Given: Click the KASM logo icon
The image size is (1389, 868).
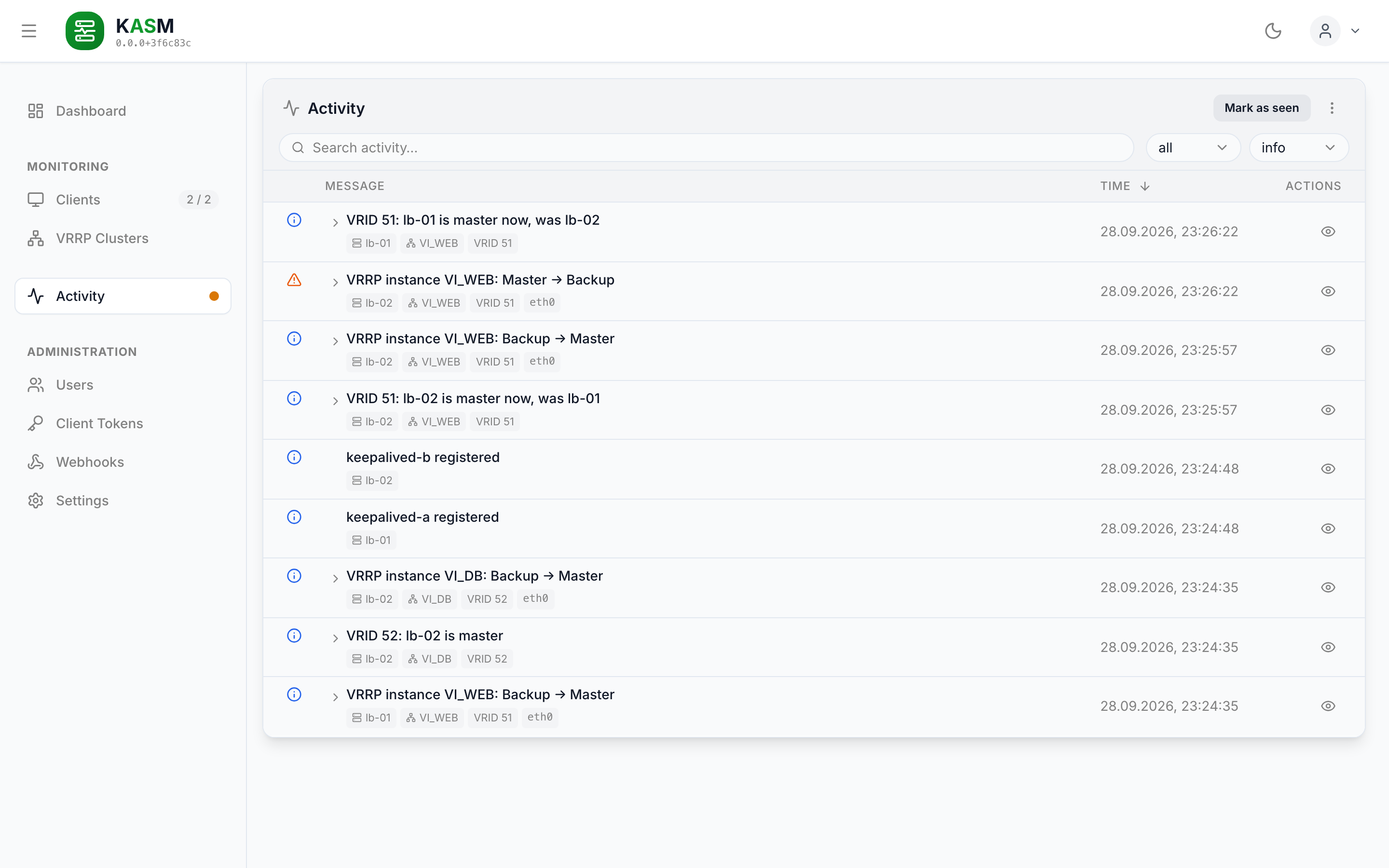Looking at the screenshot, I should point(85,31).
